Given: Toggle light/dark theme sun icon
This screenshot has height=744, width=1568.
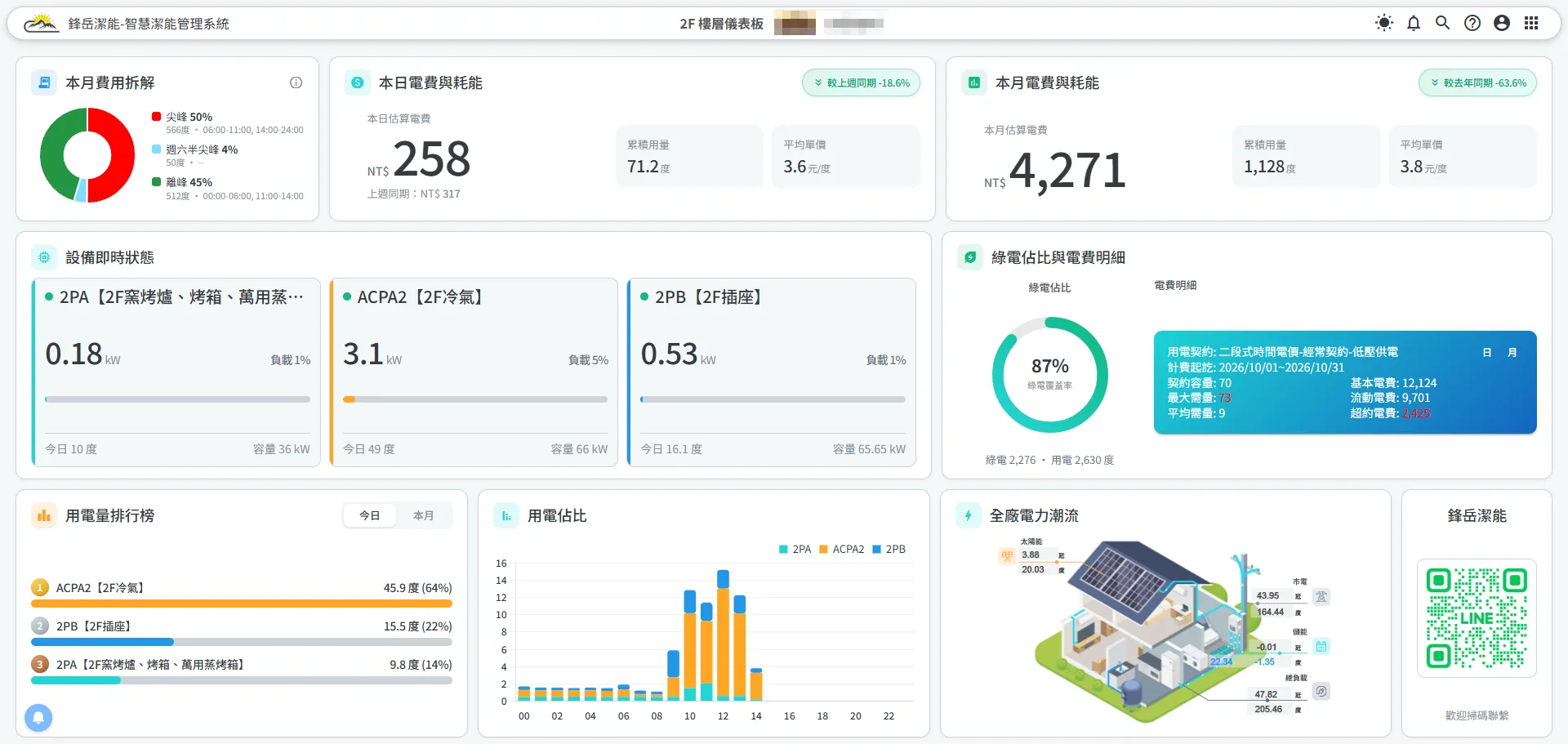Looking at the screenshot, I should pos(1383,23).
